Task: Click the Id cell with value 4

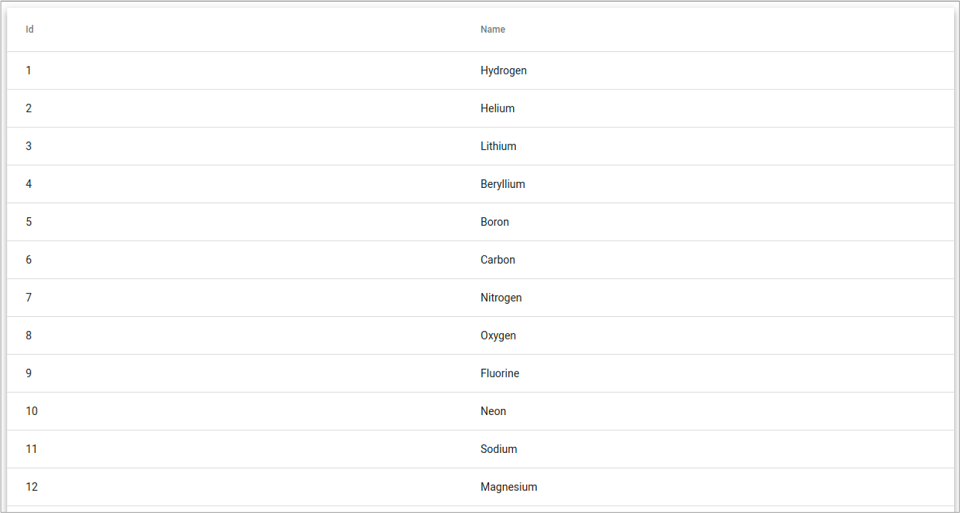Action: (28, 185)
